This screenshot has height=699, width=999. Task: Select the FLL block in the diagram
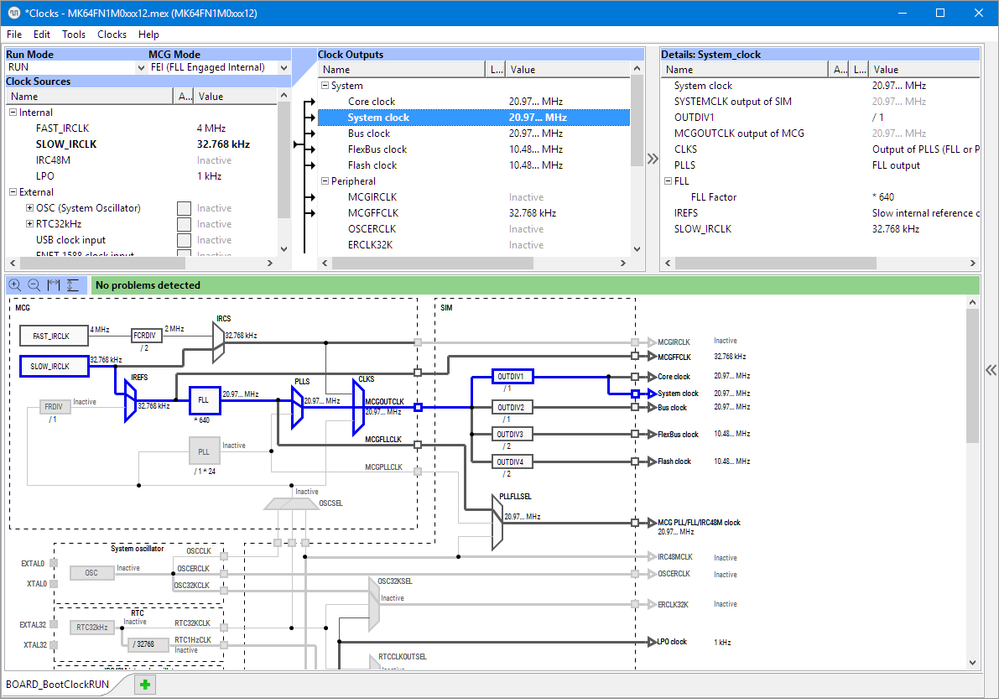[x=205, y=400]
